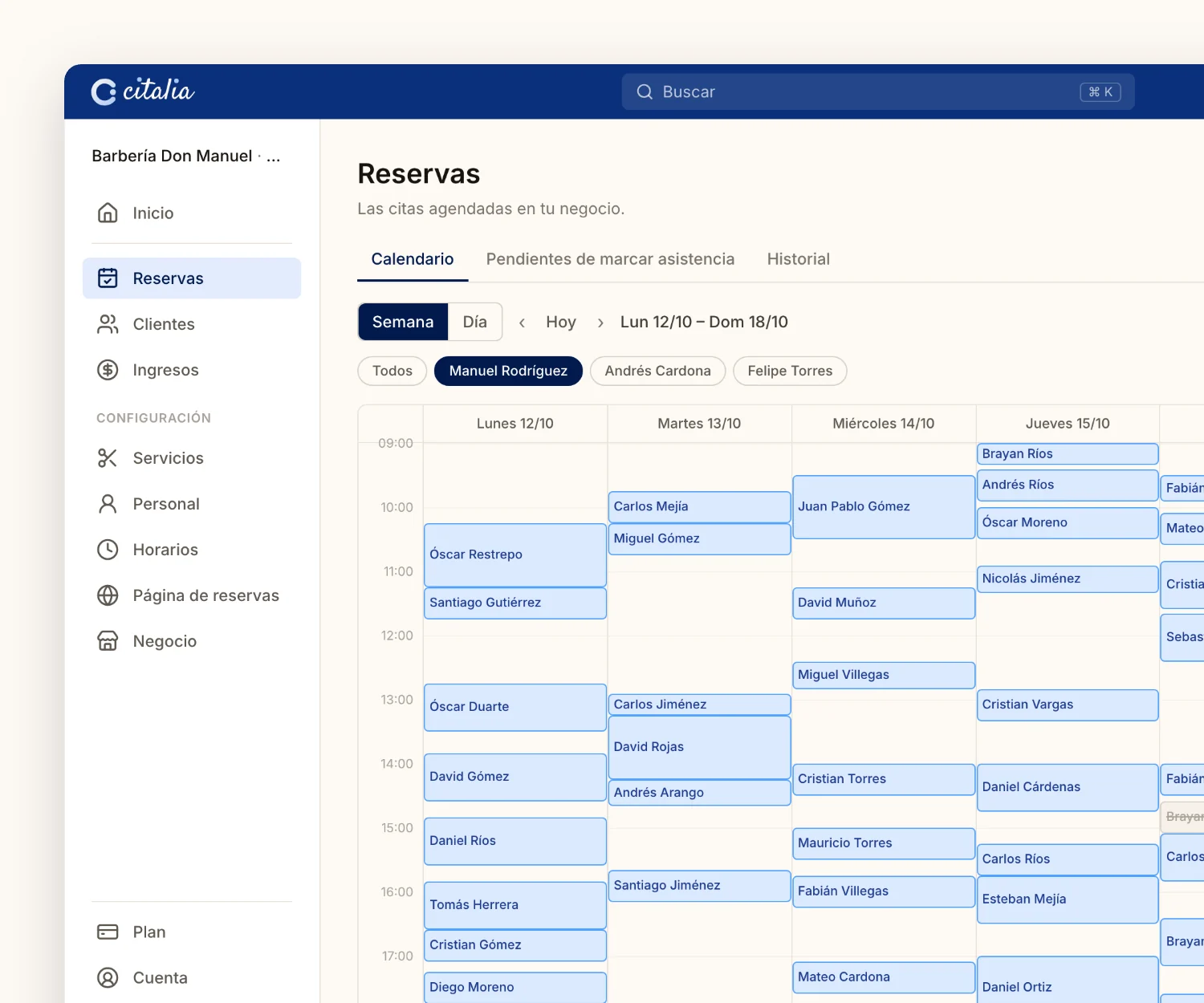Open Mauricio Torres appointment

click(x=884, y=843)
